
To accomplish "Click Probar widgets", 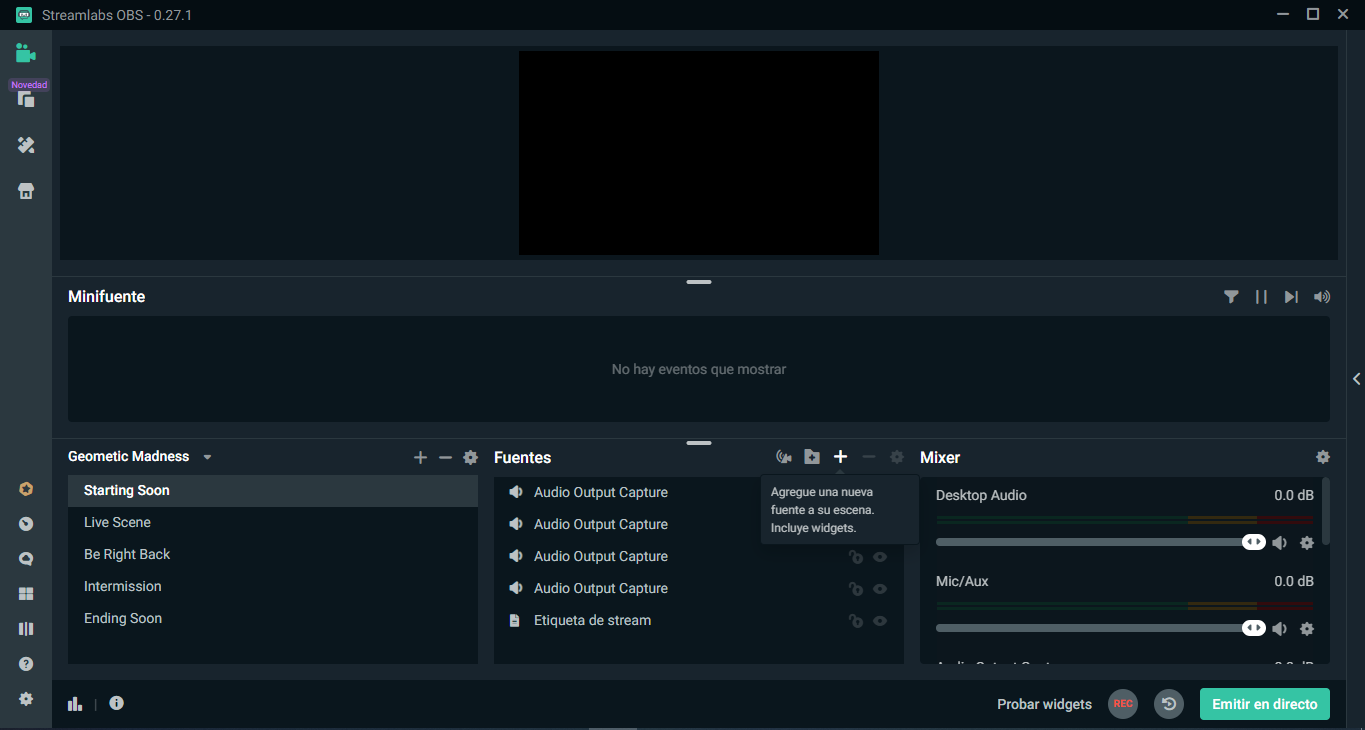I will 1044,704.
